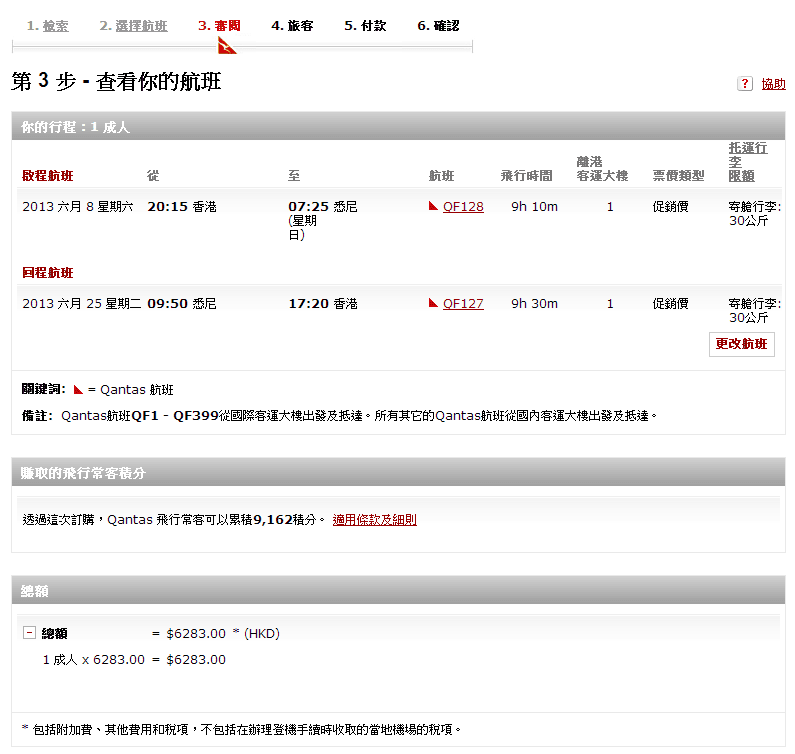Click the Qantas tail icon beside QF128

(x=433, y=207)
